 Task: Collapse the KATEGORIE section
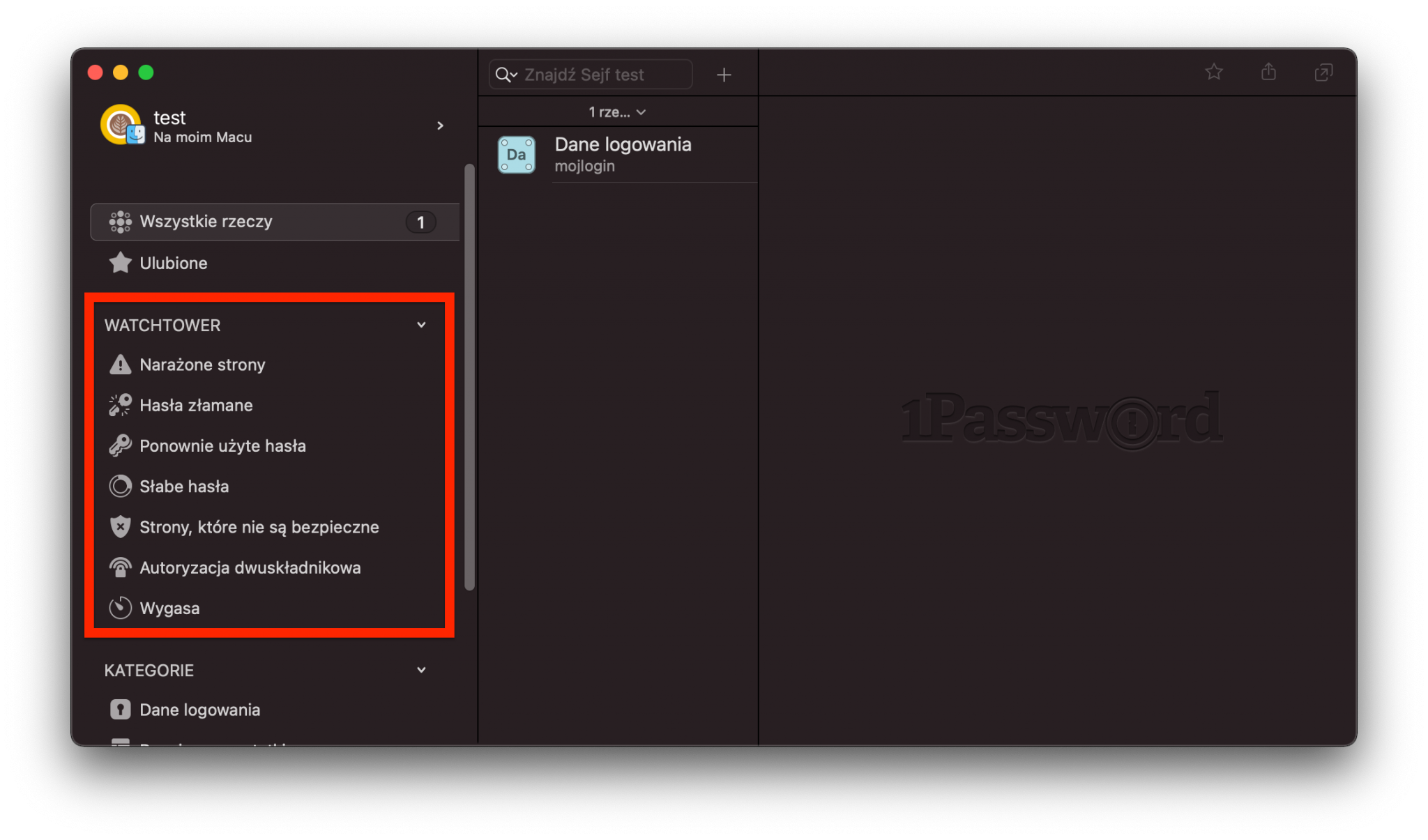[421, 670]
